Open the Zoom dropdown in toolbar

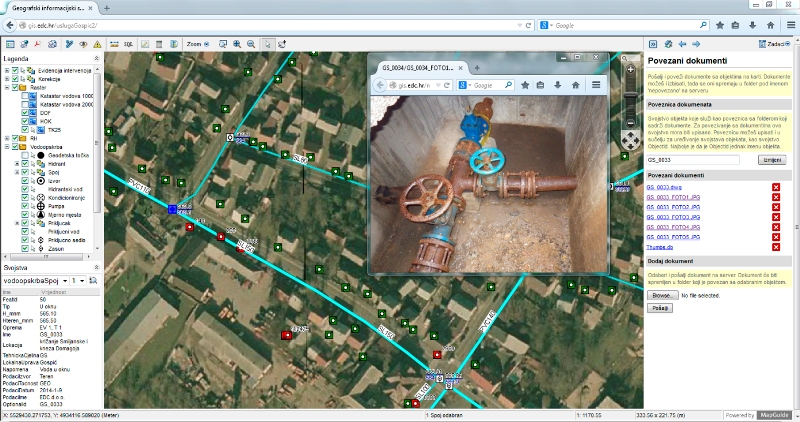tap(197, 44)
